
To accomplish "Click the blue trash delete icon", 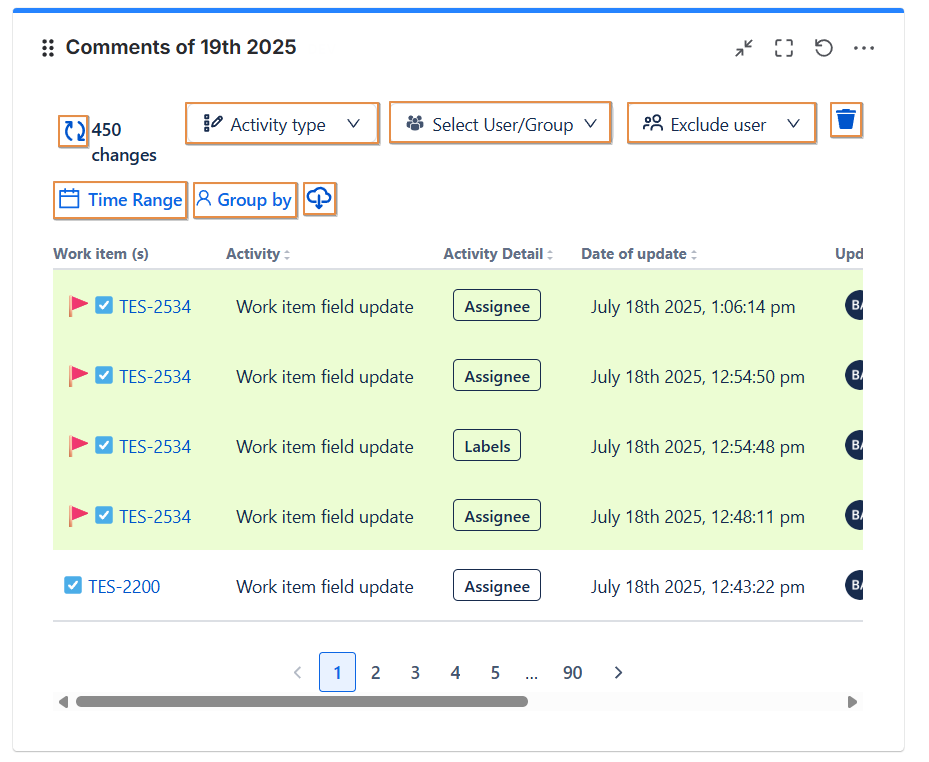I will 846,120.
